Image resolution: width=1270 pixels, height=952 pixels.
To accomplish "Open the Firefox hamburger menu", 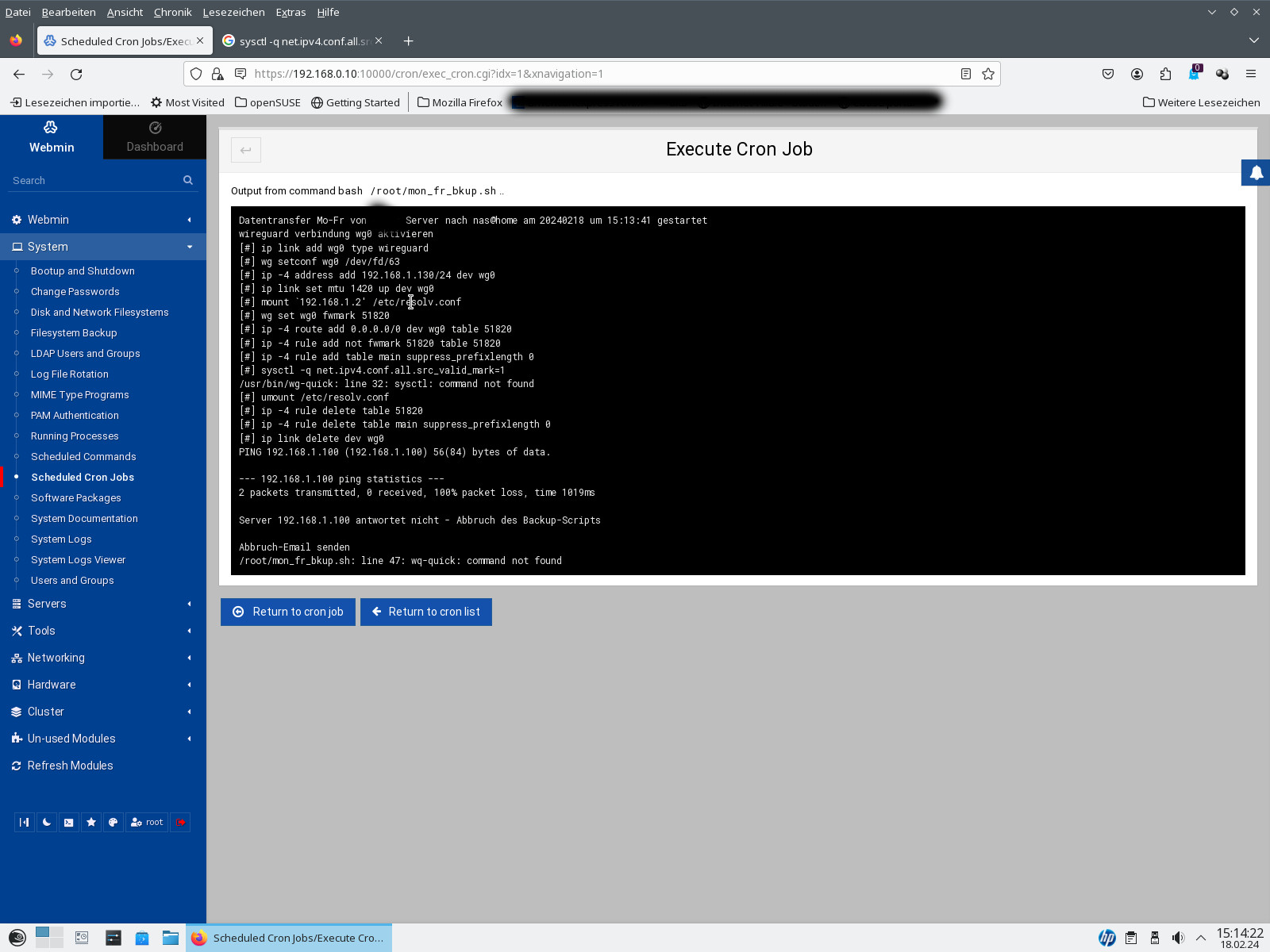I will click(1251, 74).
